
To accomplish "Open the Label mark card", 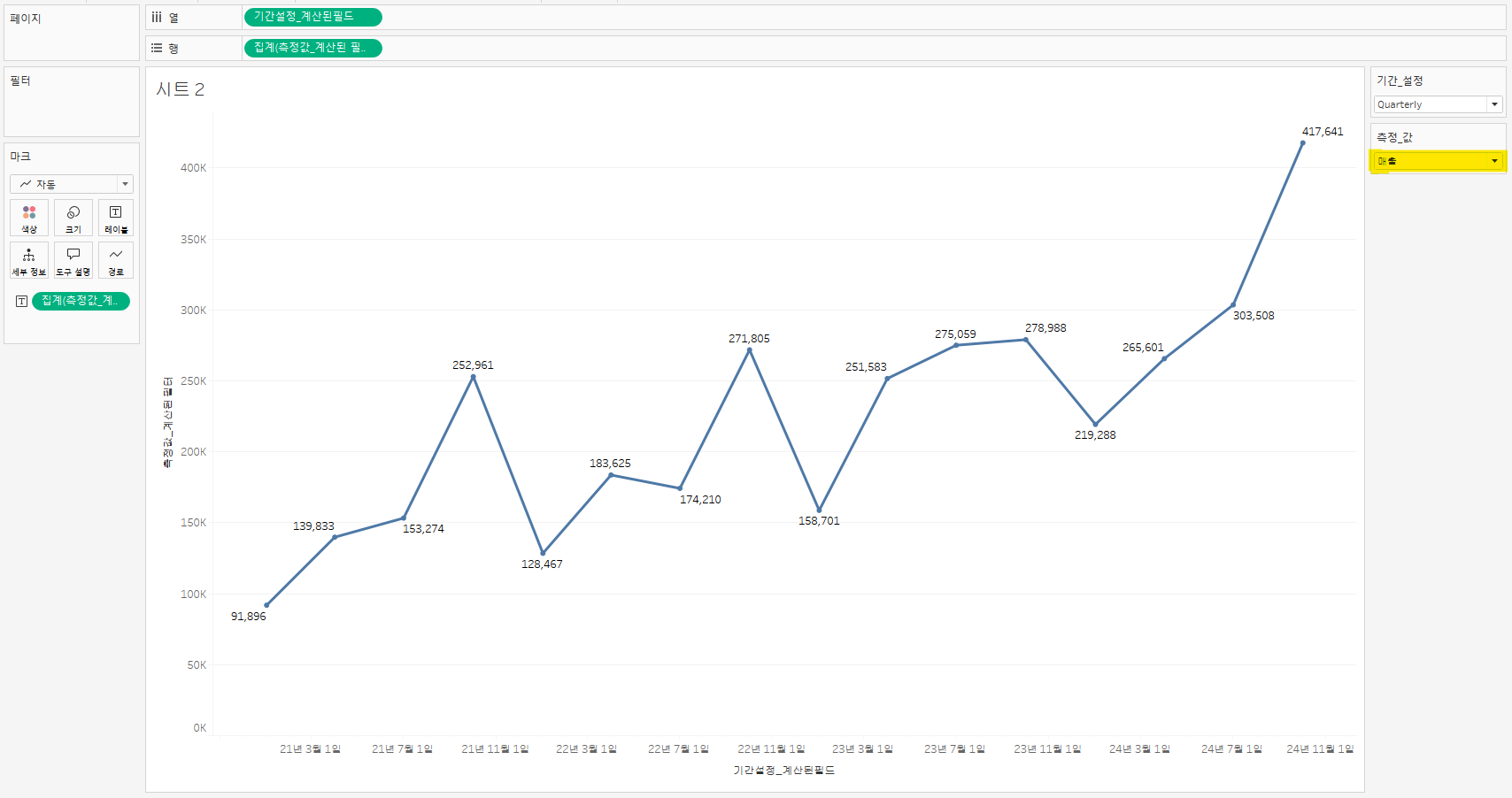I will [x=116, y=218].
